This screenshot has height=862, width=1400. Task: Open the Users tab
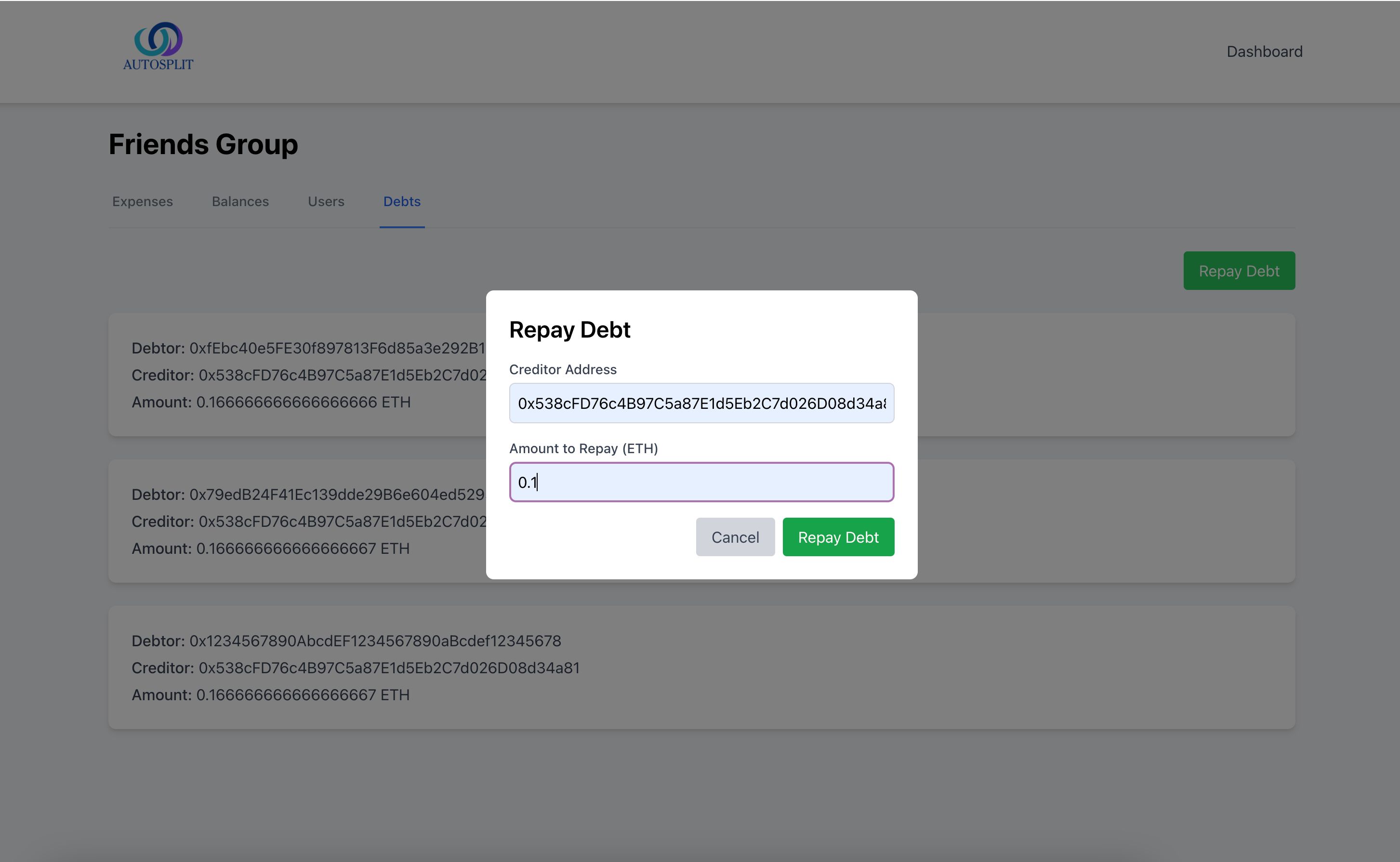click(326, 201)
